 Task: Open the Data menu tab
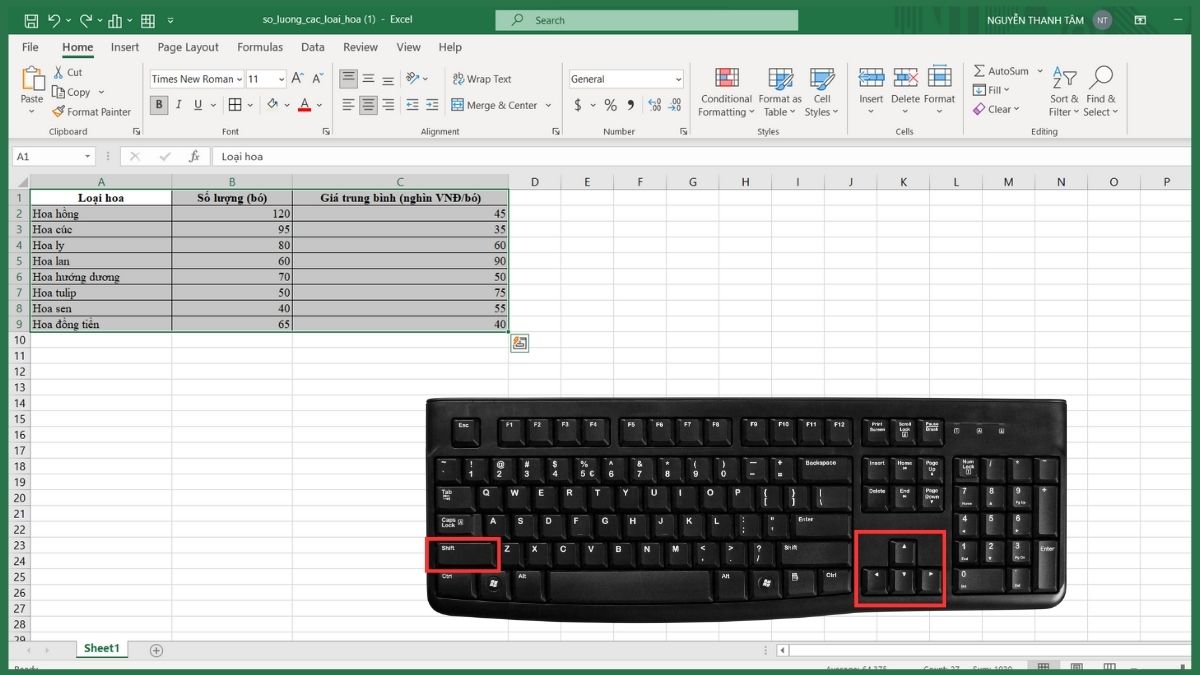tap(313, 47)
